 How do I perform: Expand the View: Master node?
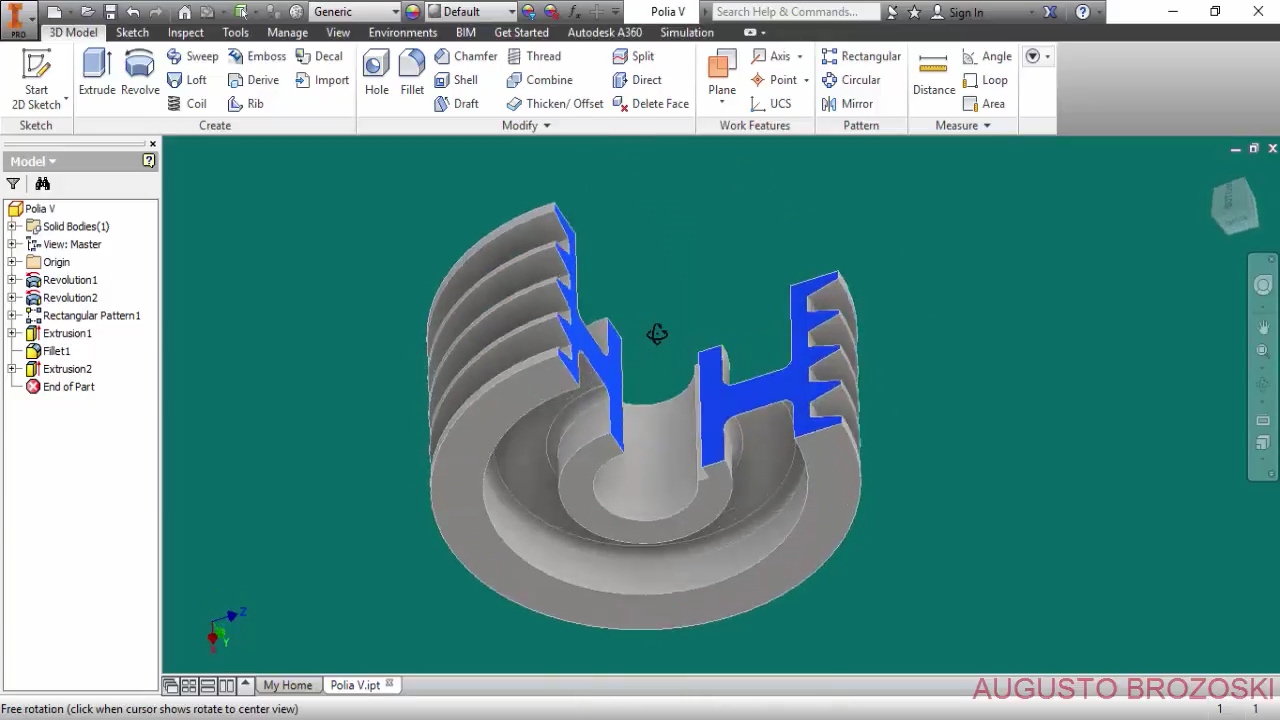pos(12,244)
